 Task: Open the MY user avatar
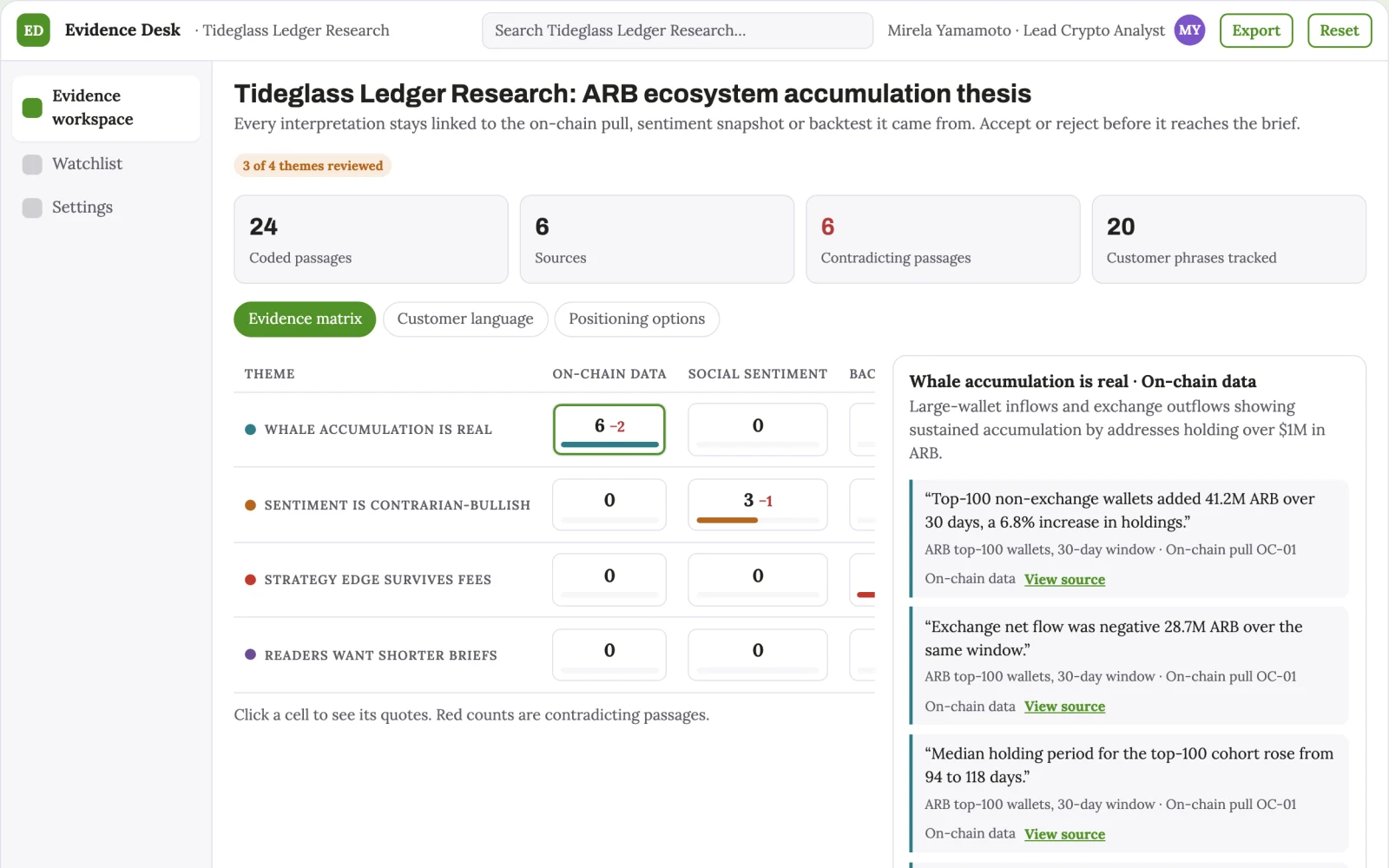pos(1189,30)
